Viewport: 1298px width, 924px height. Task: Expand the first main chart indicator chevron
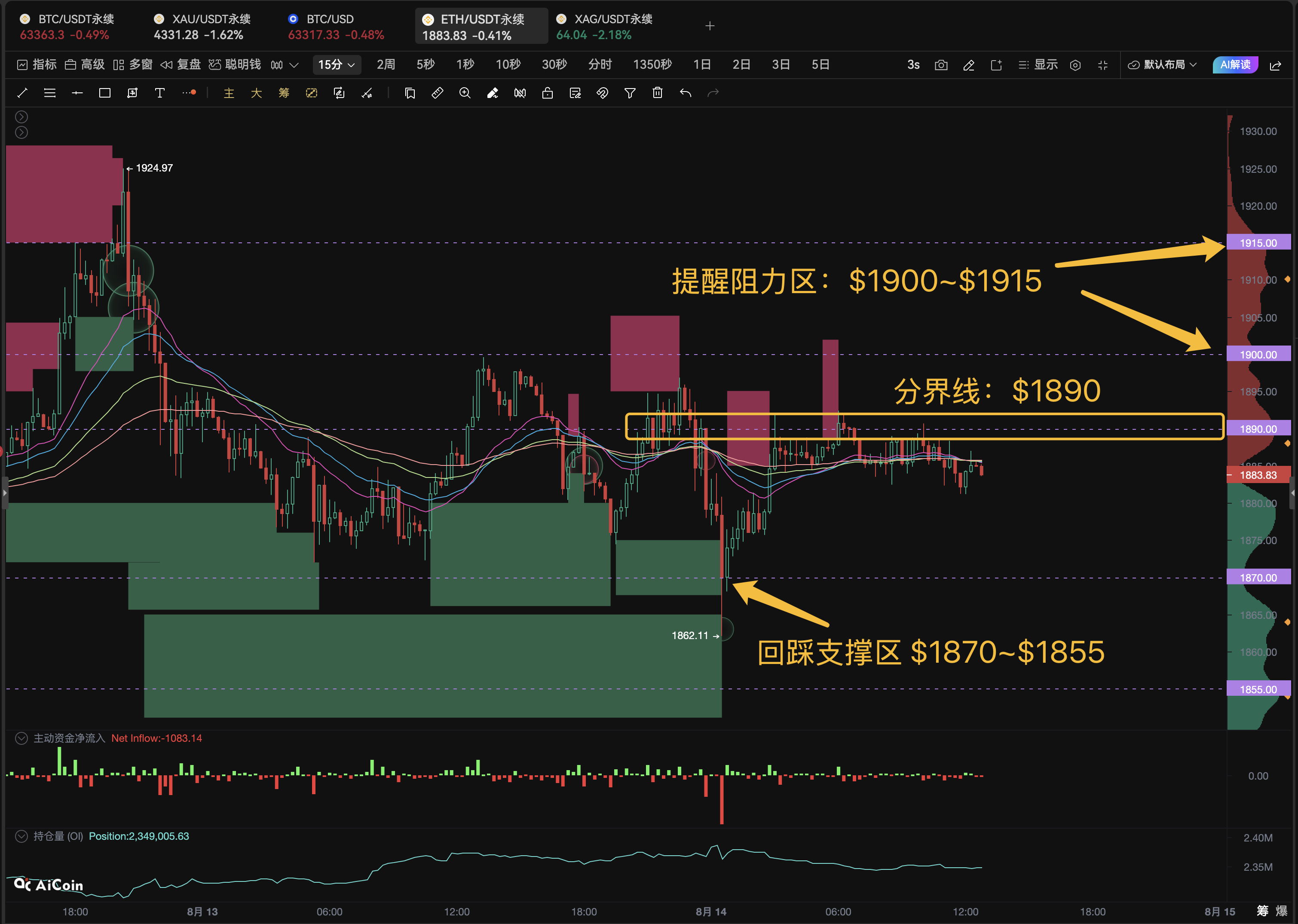tap(21, 117)
